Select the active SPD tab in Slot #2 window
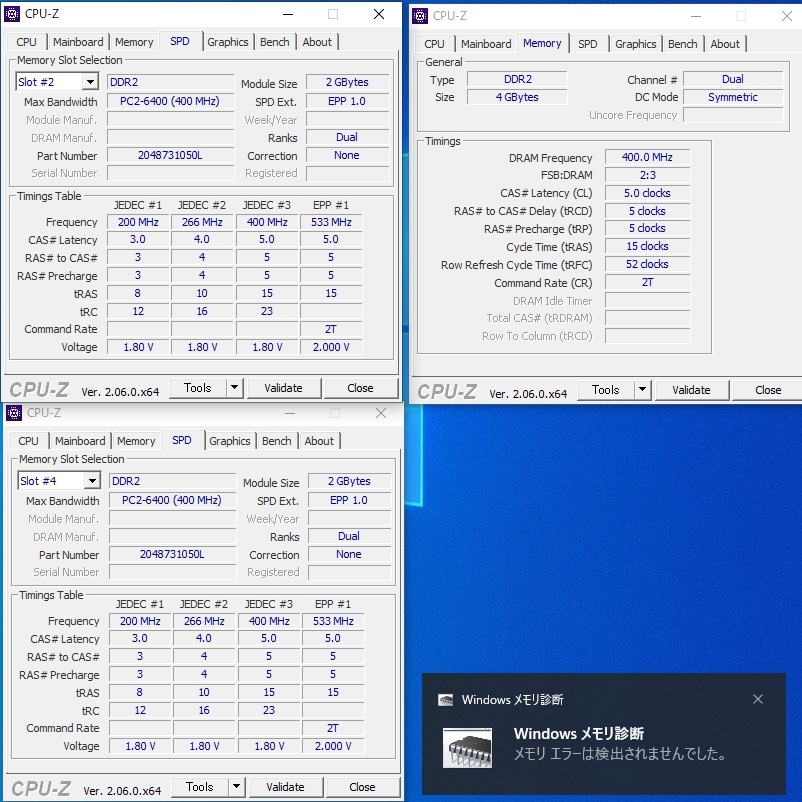The height and width of the screenshot is (802, 802). pyautogui.click(x=180, y=41)
